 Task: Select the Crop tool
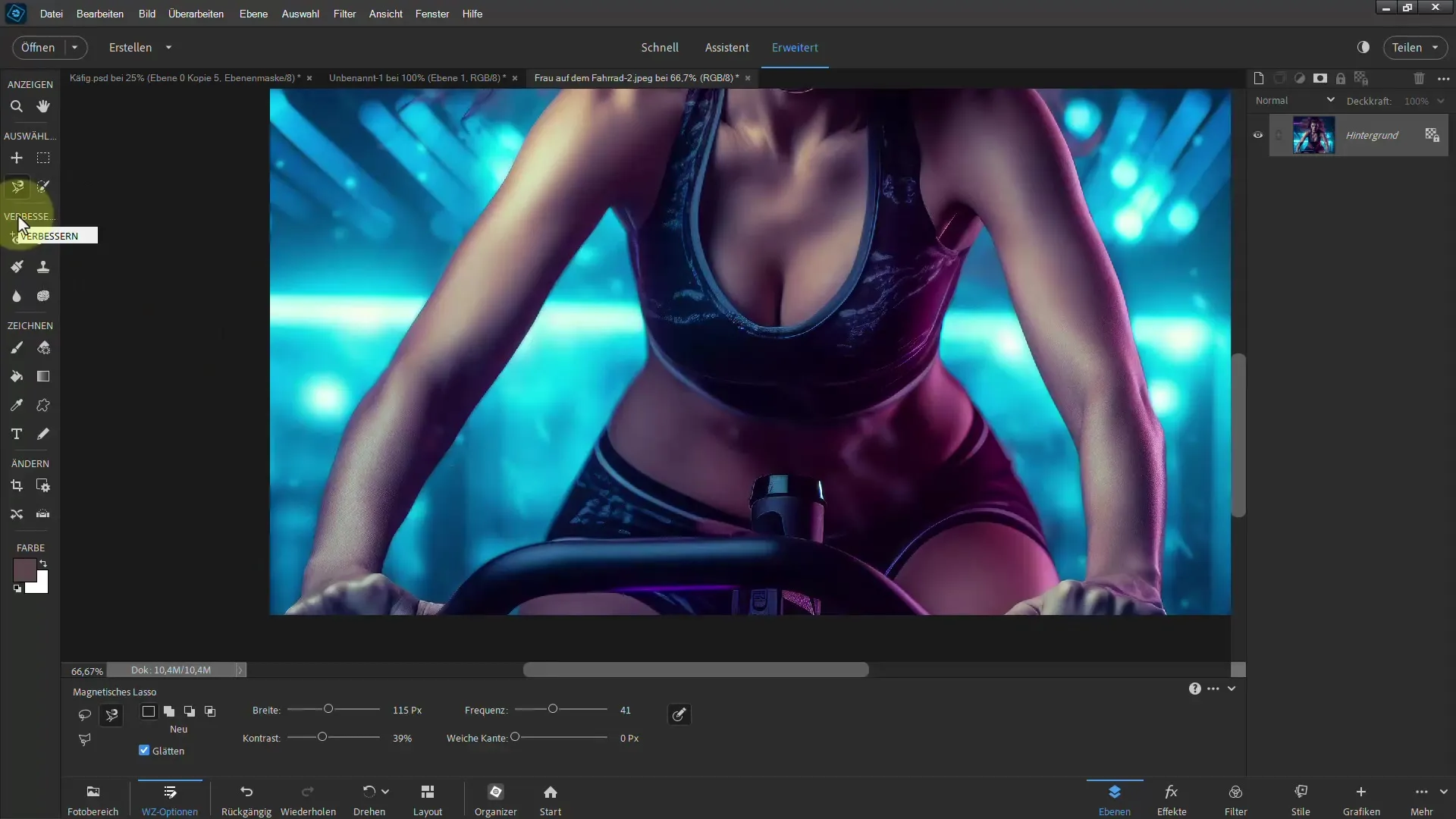(x=16, y=485)
